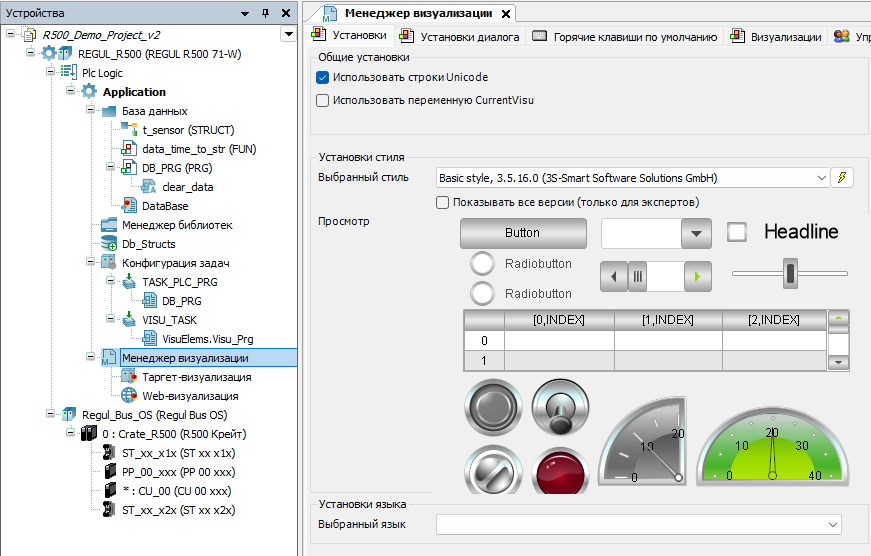Close the Менеджер визуализации editor tab
The width and height of the screenshot is (871, 556).
coord(505,14)
